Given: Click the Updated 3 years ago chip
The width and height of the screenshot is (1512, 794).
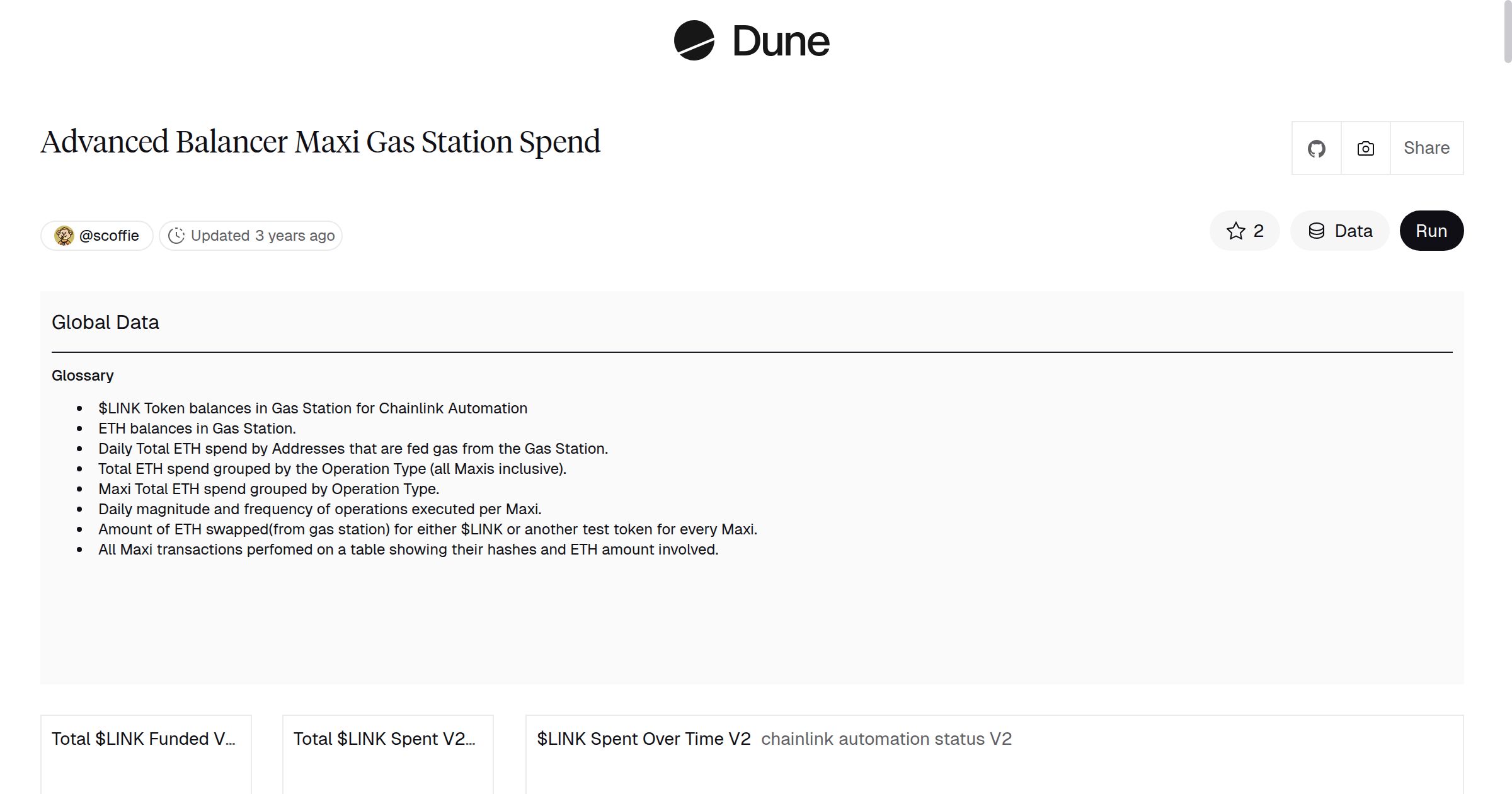Looking at the screenshot, I should click(251, 235).
